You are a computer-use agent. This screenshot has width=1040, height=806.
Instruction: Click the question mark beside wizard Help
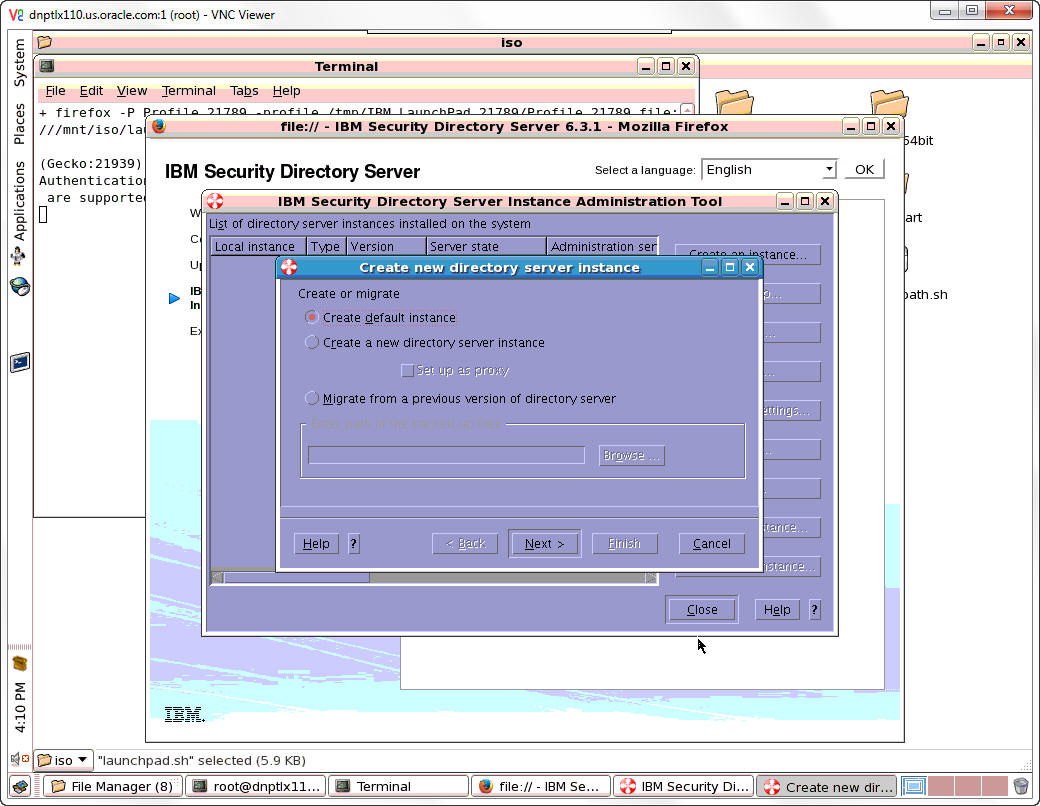point(354,543)
